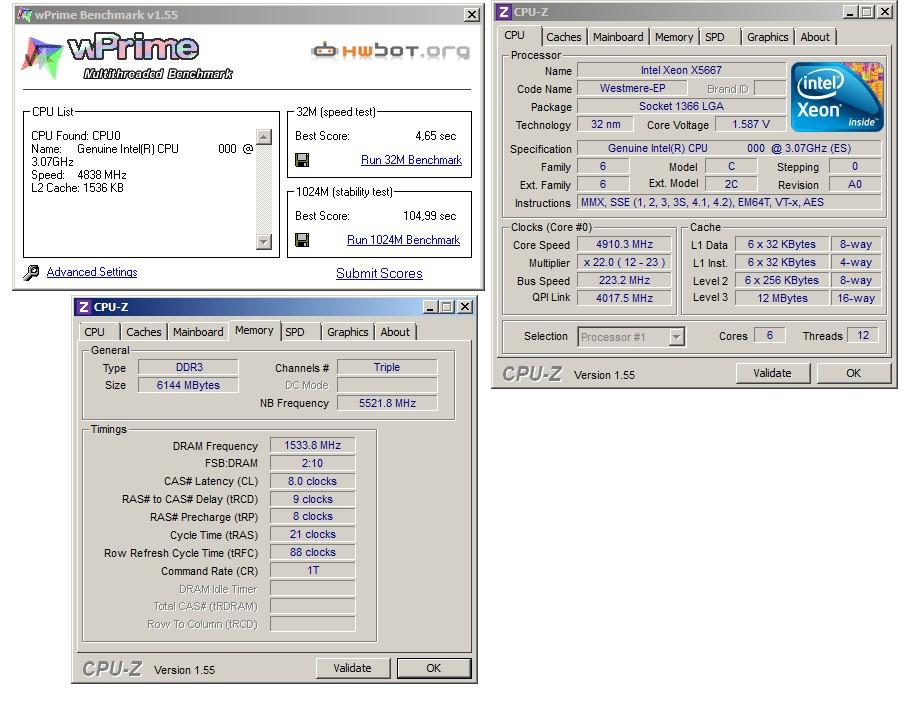Run the 32M Benchmark
910x724 pixels.
pos(411,160)
